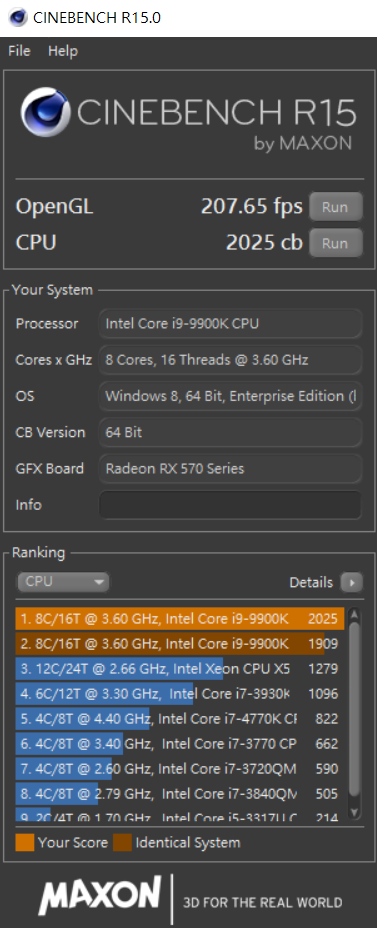Click the Processor field showing Intel Core i9-9900K
This screenshot has width=377, height=928.
point(230,324)
